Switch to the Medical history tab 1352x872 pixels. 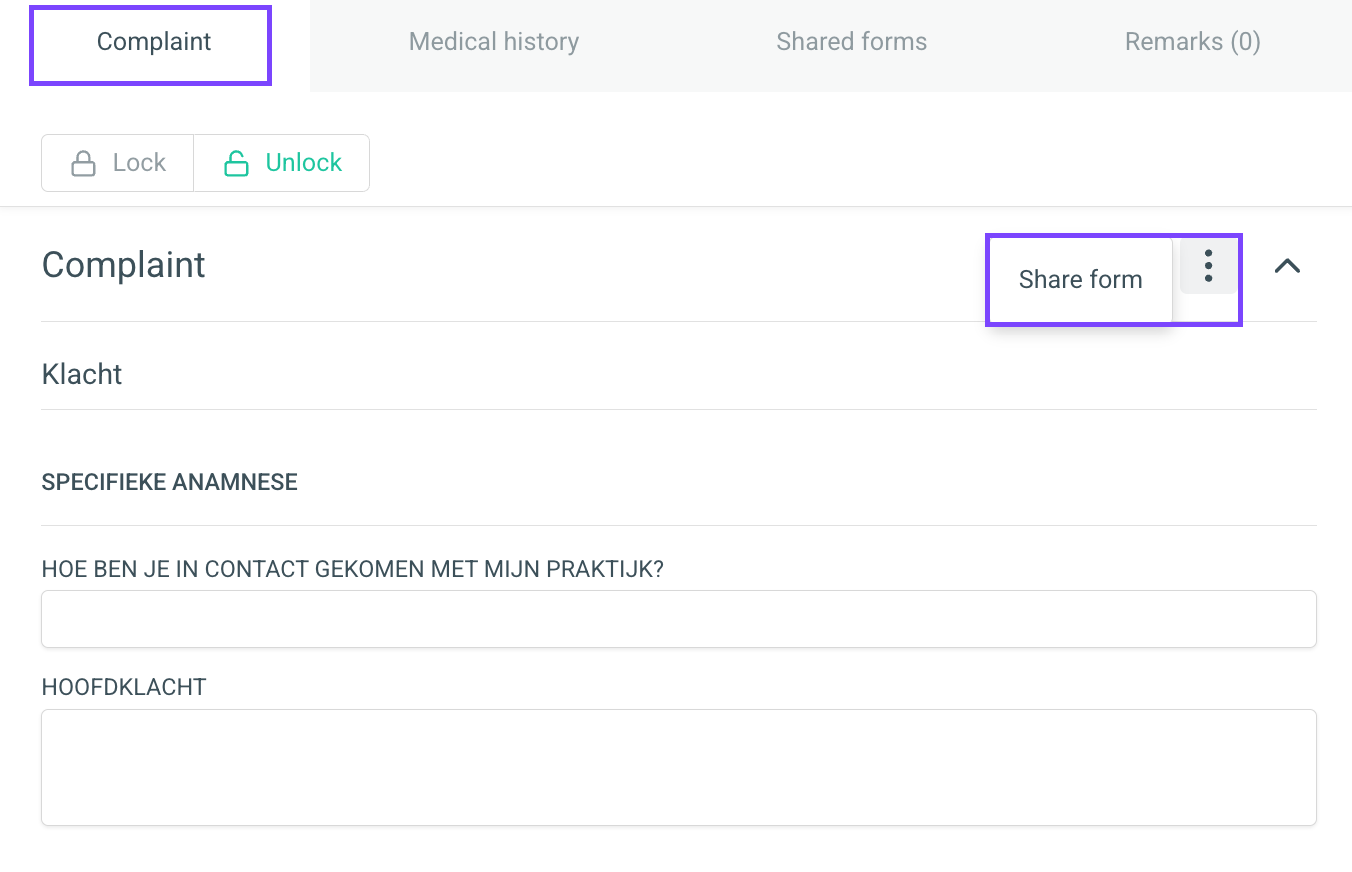(494, 42)
